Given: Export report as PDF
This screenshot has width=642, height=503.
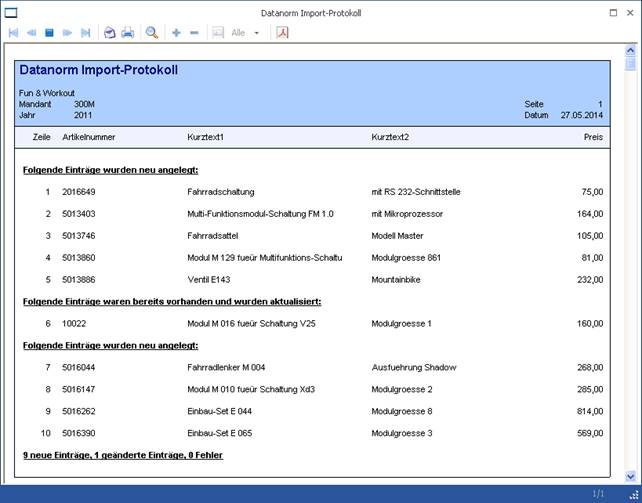Looking at the screenshot, I should coord(283,33).
